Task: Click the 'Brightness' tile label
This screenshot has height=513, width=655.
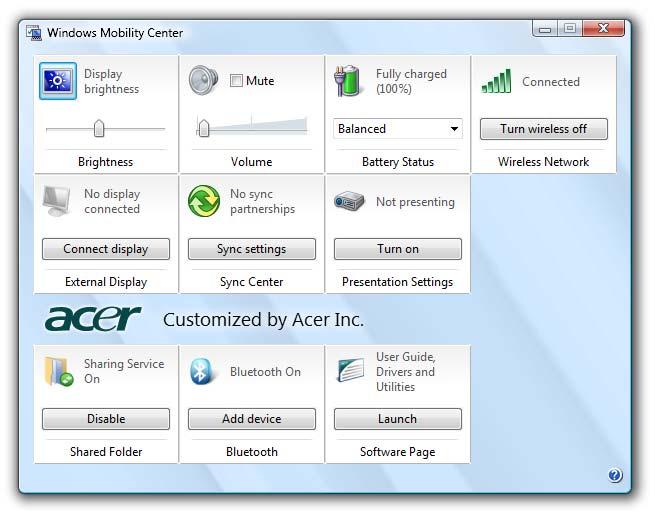Action: (x=105, y=162)
